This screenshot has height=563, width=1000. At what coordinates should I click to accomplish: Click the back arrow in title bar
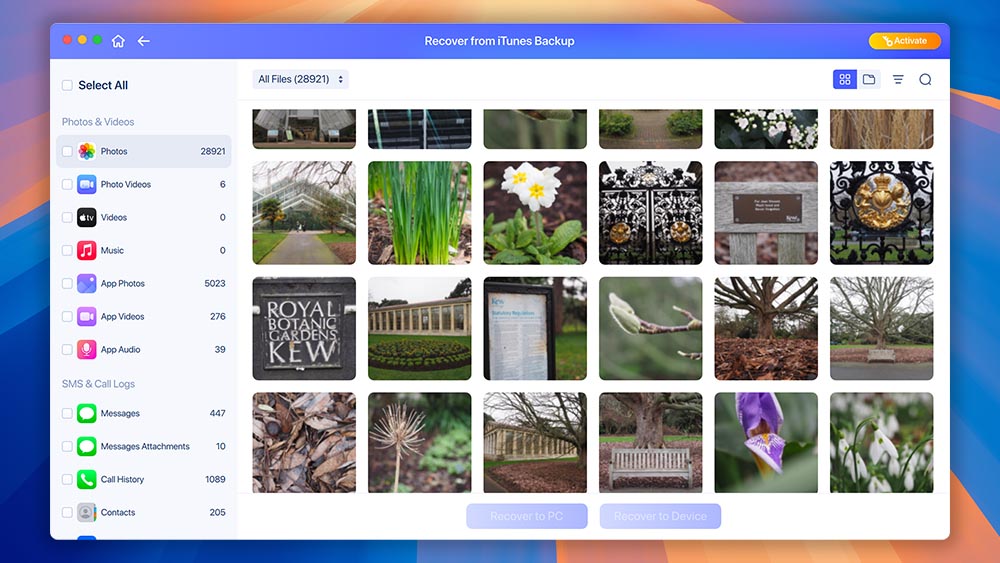(x=143, y=41)
